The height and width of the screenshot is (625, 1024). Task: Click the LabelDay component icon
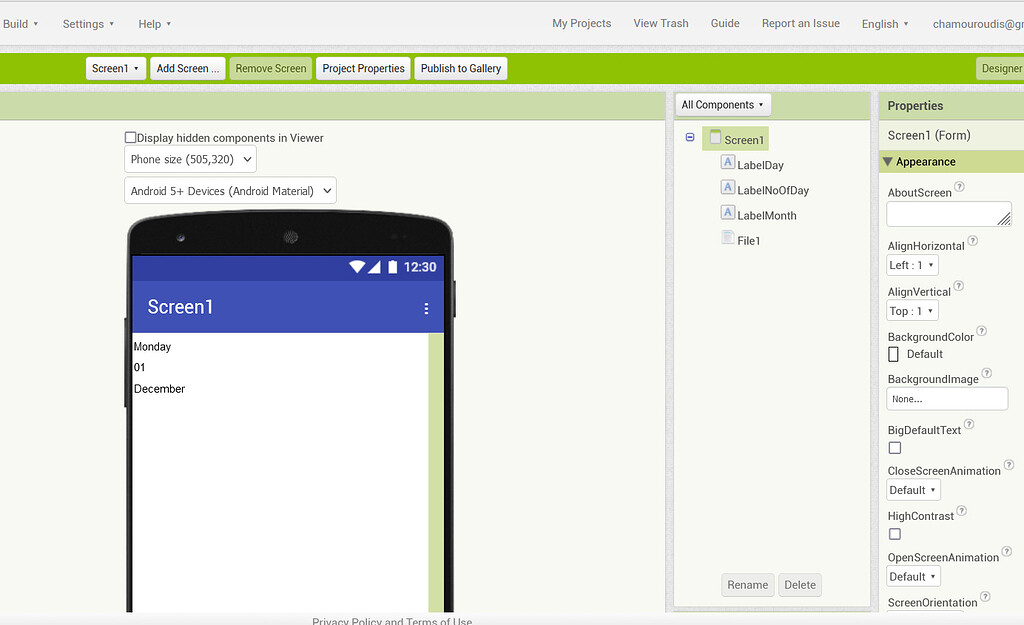(x=728, y=164)
